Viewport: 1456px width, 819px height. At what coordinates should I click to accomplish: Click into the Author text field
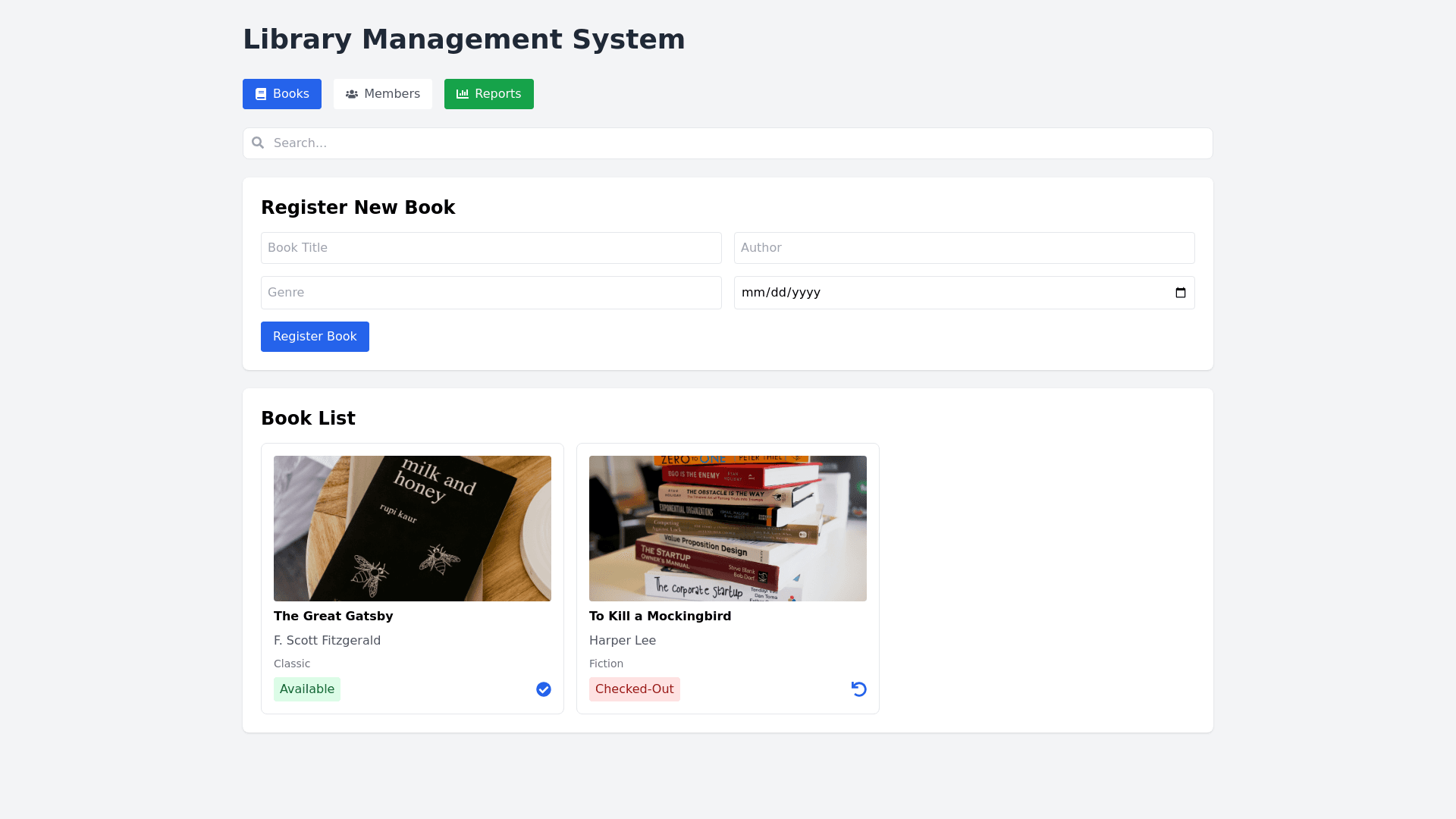pyautogui.click(x=964, y=248)
